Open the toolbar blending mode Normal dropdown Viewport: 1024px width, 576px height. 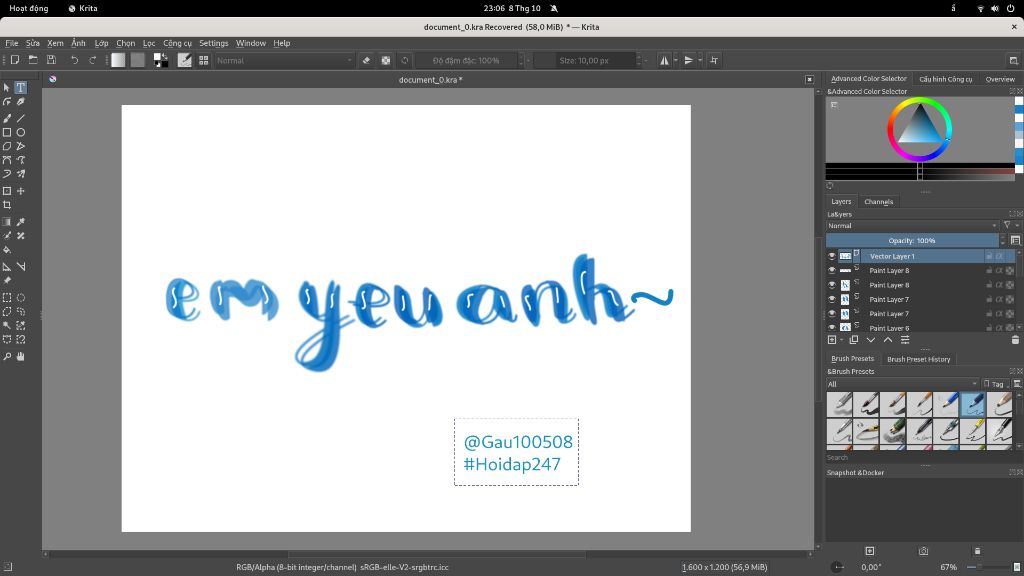pos(285,60)
